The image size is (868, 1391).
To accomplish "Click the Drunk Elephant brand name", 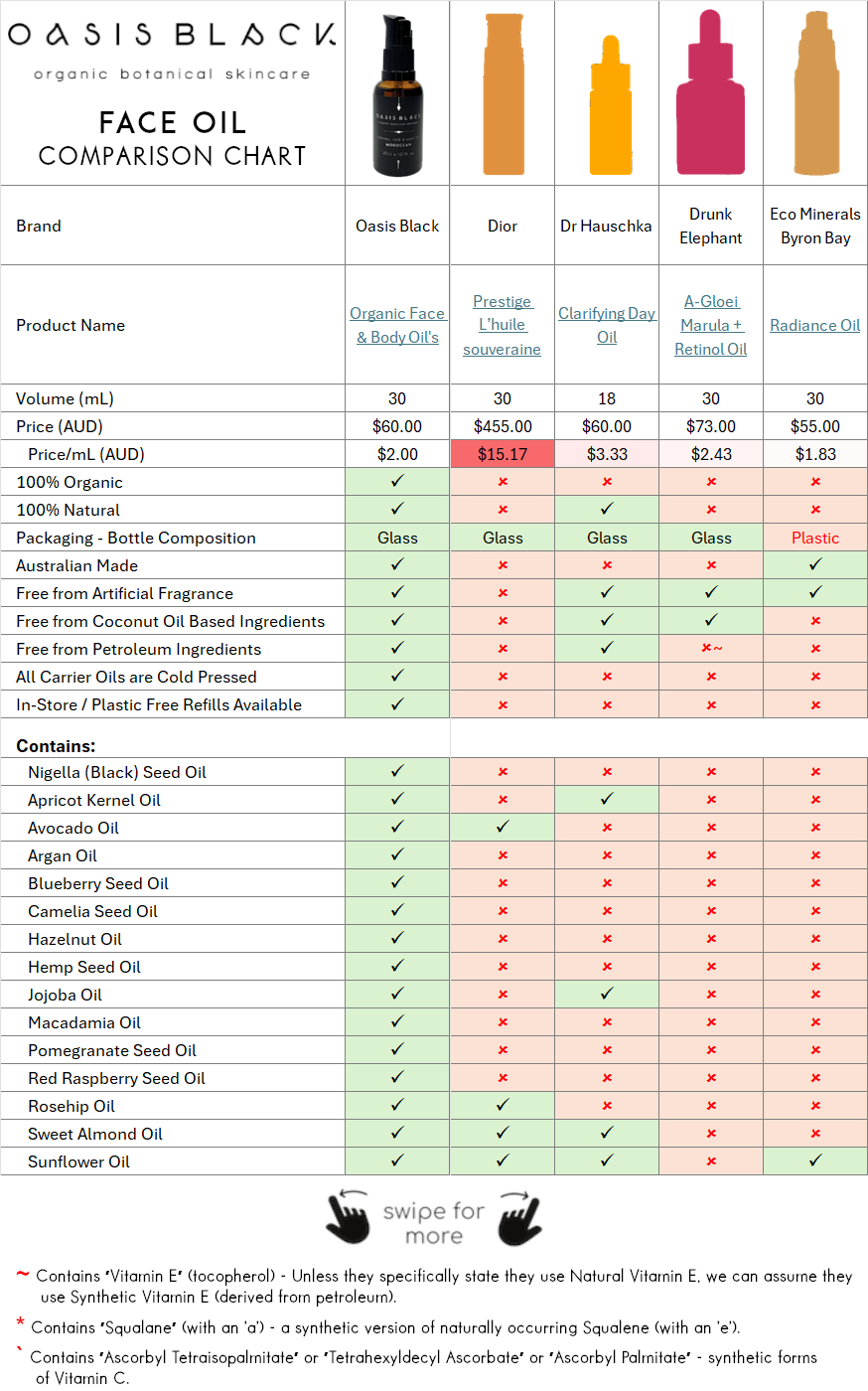I will (x=711, y=226).
